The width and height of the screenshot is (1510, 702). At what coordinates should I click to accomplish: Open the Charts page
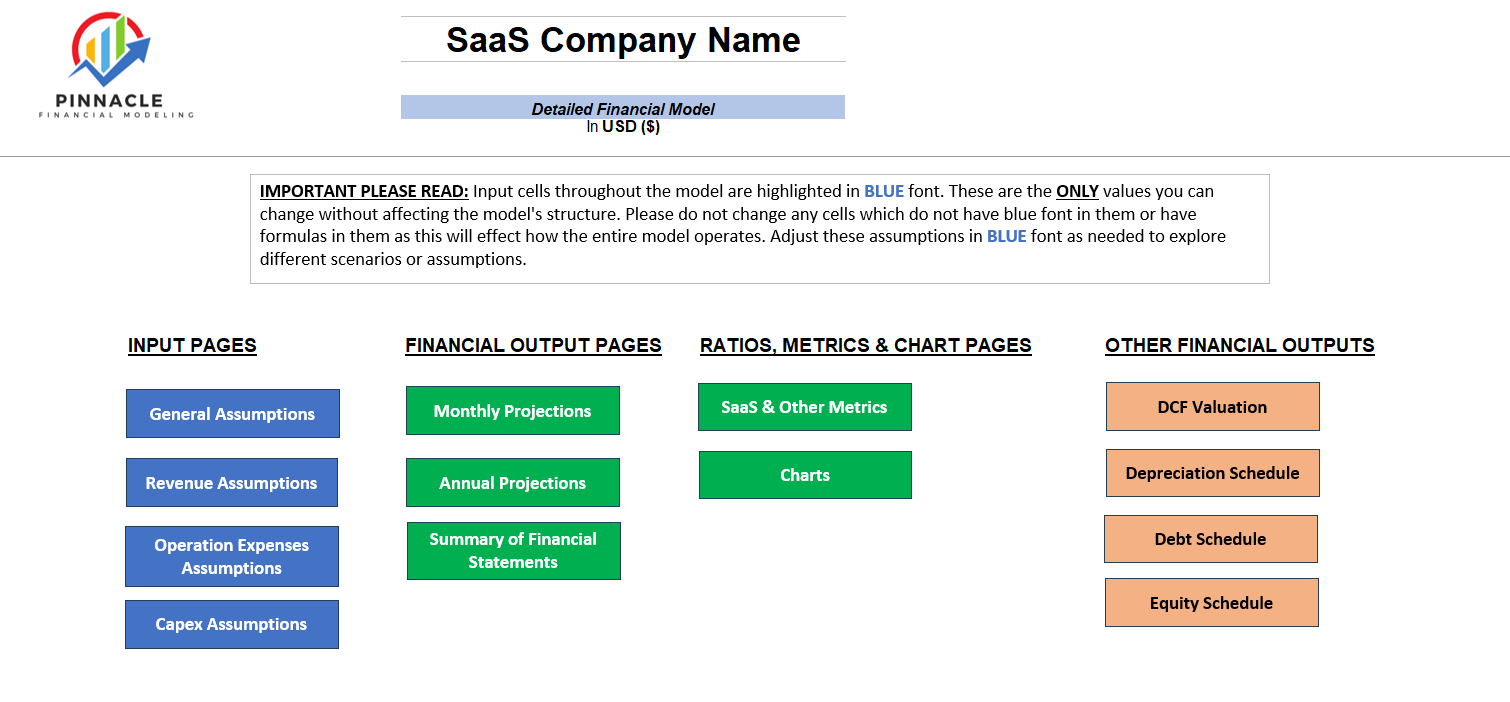[805, 474]
